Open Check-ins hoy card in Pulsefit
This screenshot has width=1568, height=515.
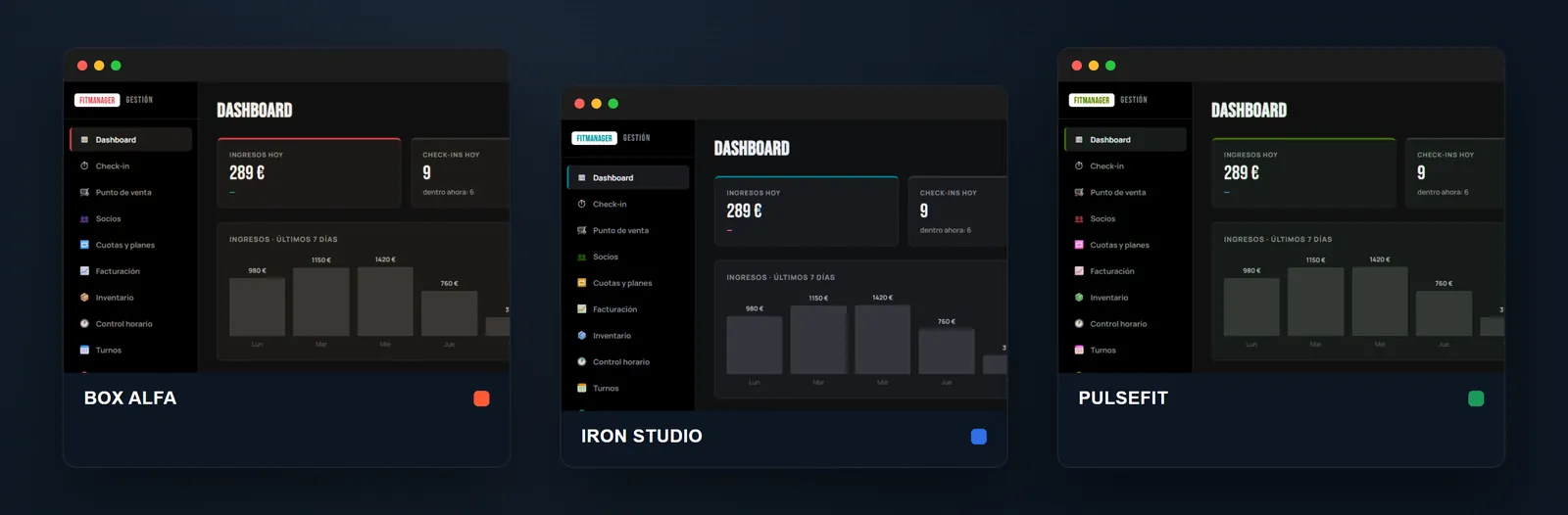point(1454,173)
